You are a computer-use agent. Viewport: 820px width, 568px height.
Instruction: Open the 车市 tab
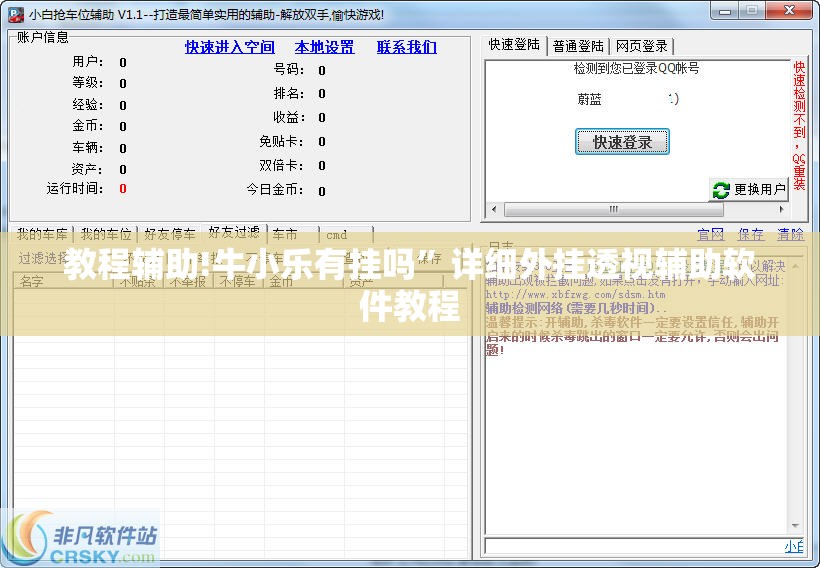(293, 234)
